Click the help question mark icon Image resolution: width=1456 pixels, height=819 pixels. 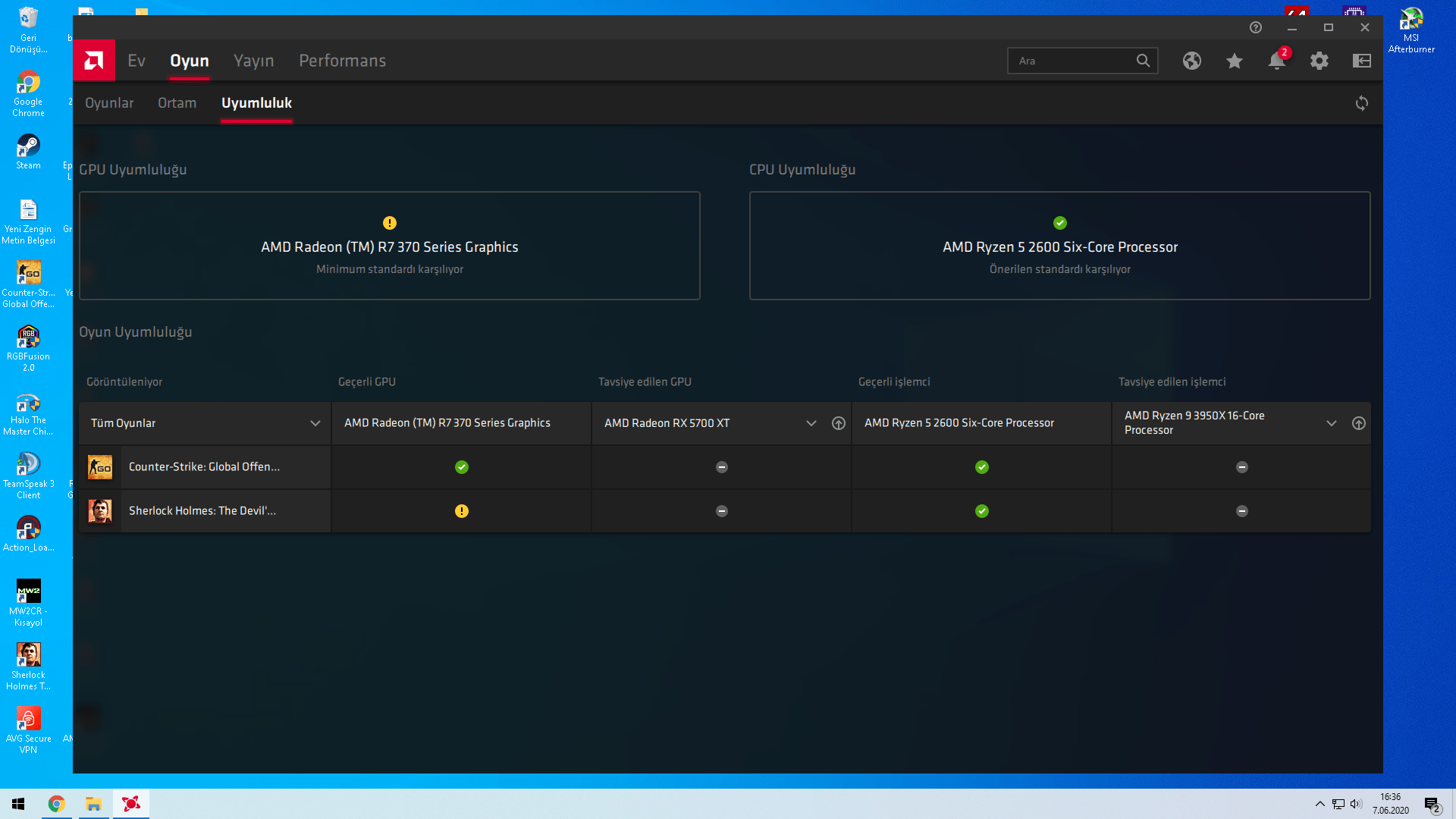[x=1256, y=27]
